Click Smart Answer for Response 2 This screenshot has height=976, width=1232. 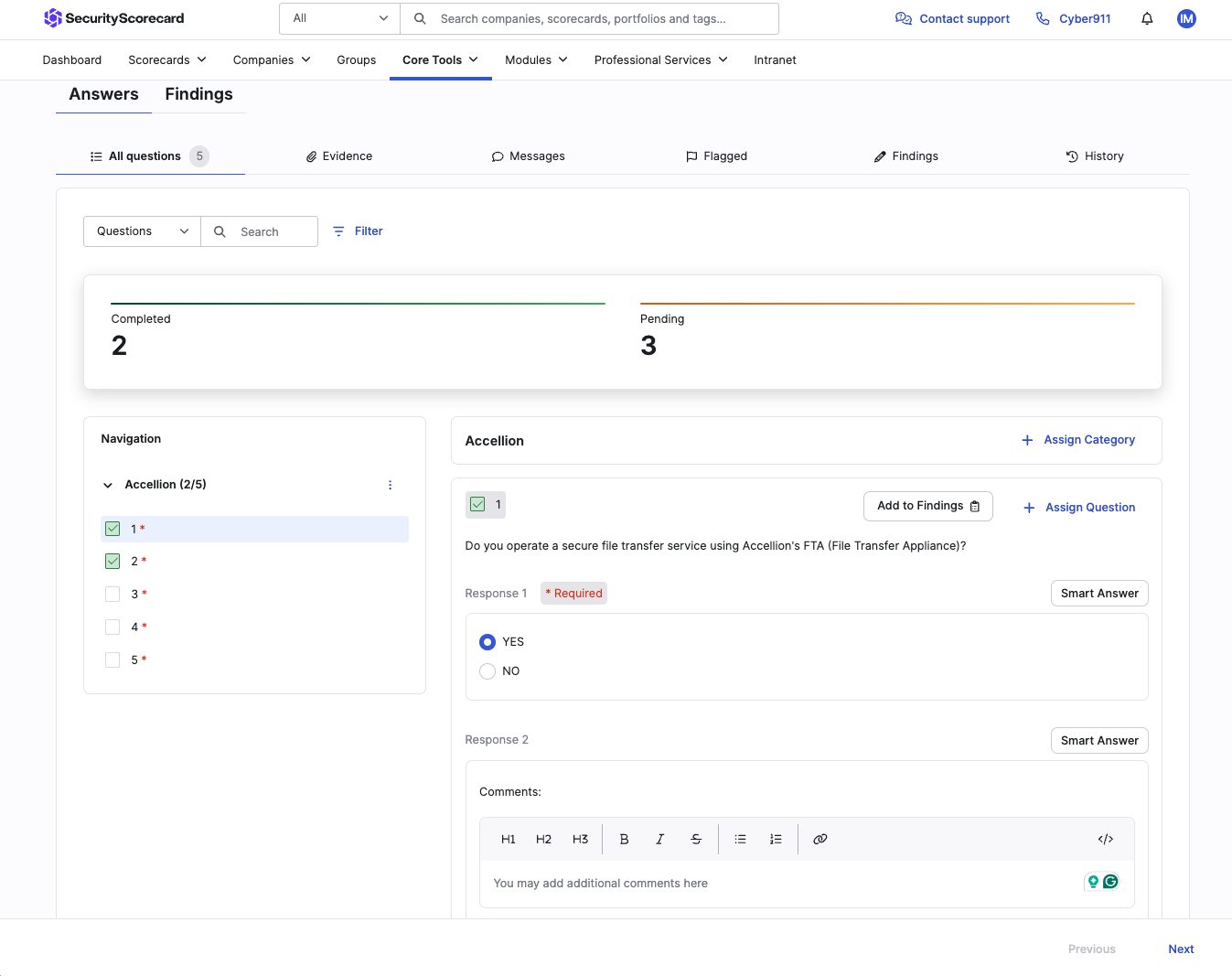[1099, 741]
